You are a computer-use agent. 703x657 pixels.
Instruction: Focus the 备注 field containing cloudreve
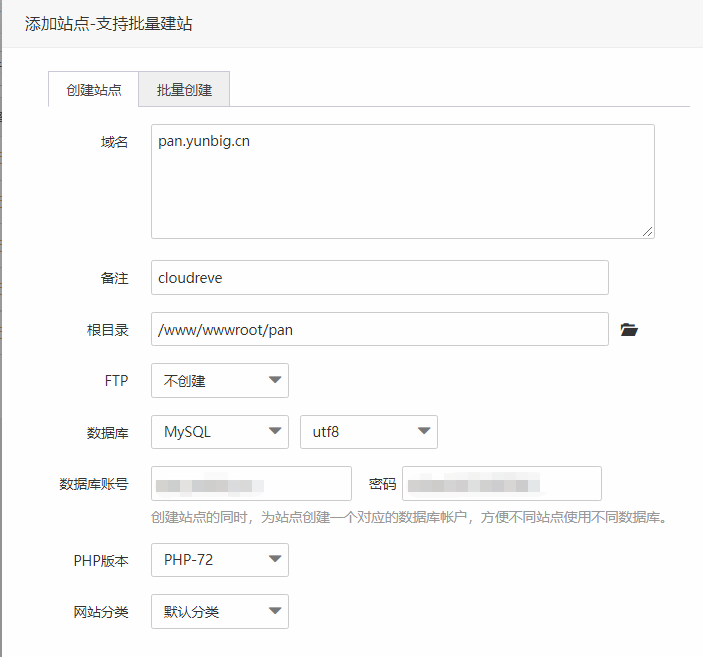pos(379,278)
